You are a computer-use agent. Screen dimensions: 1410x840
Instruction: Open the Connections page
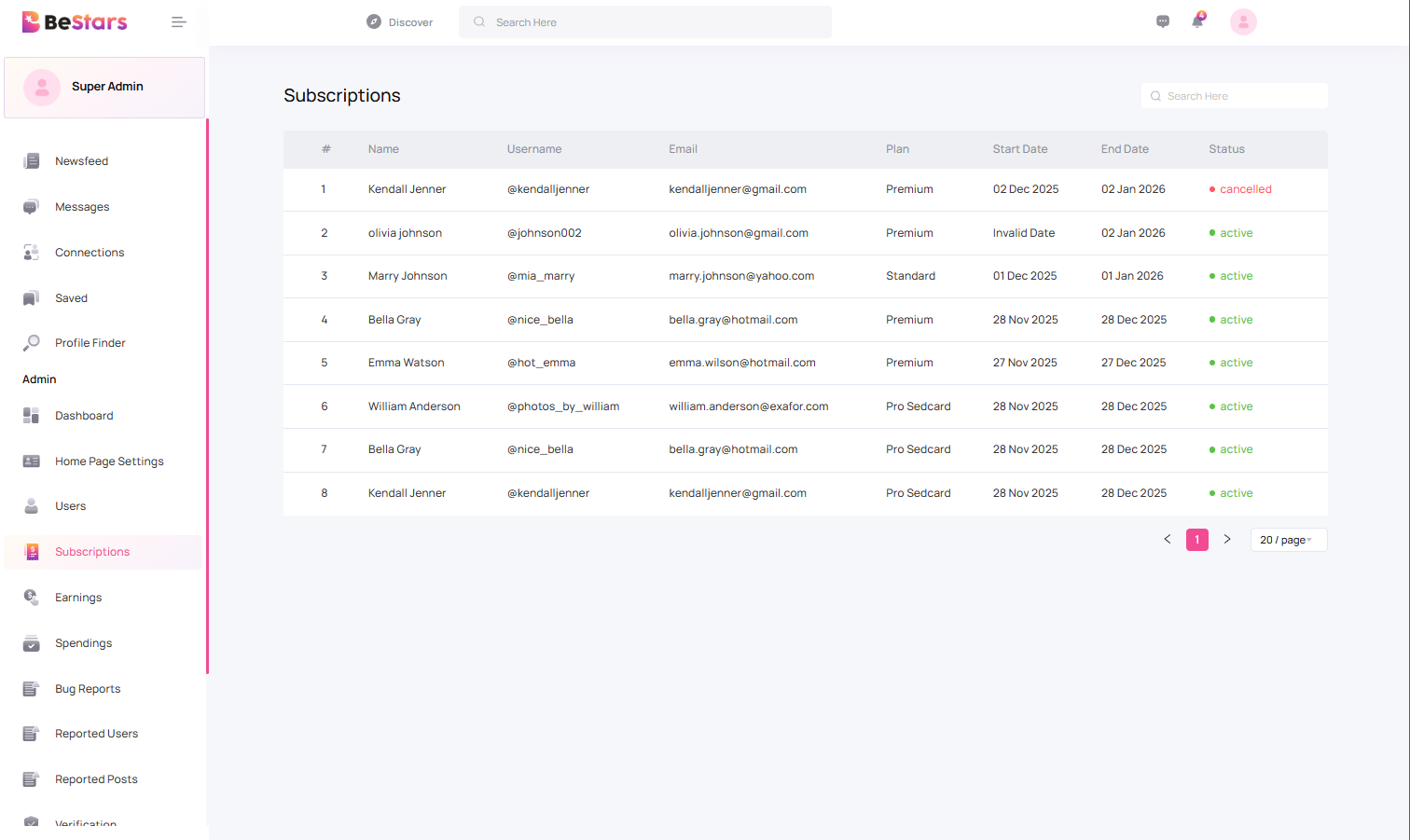pos(90,252)
